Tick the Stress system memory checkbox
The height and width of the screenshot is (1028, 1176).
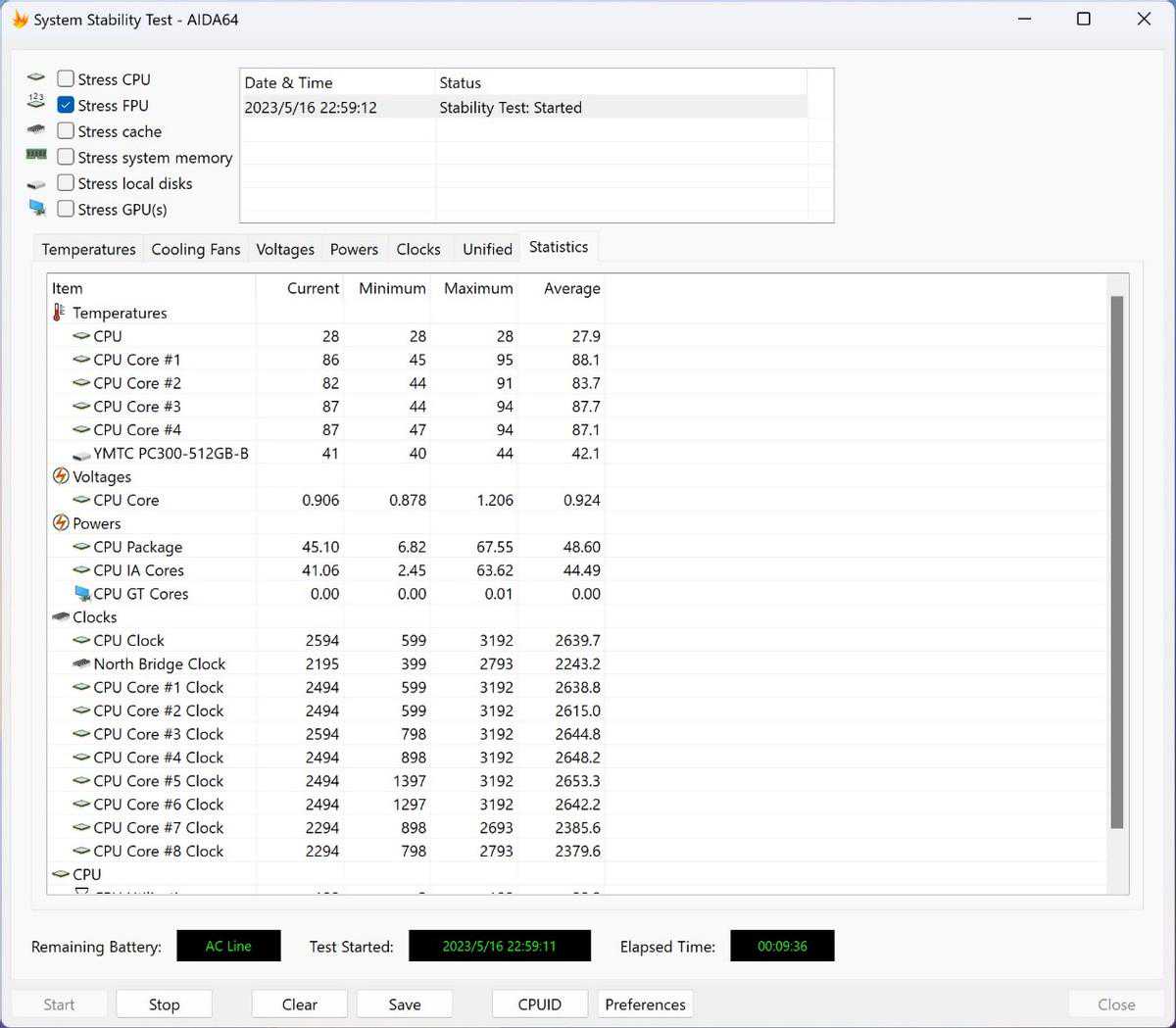point(66,157)
